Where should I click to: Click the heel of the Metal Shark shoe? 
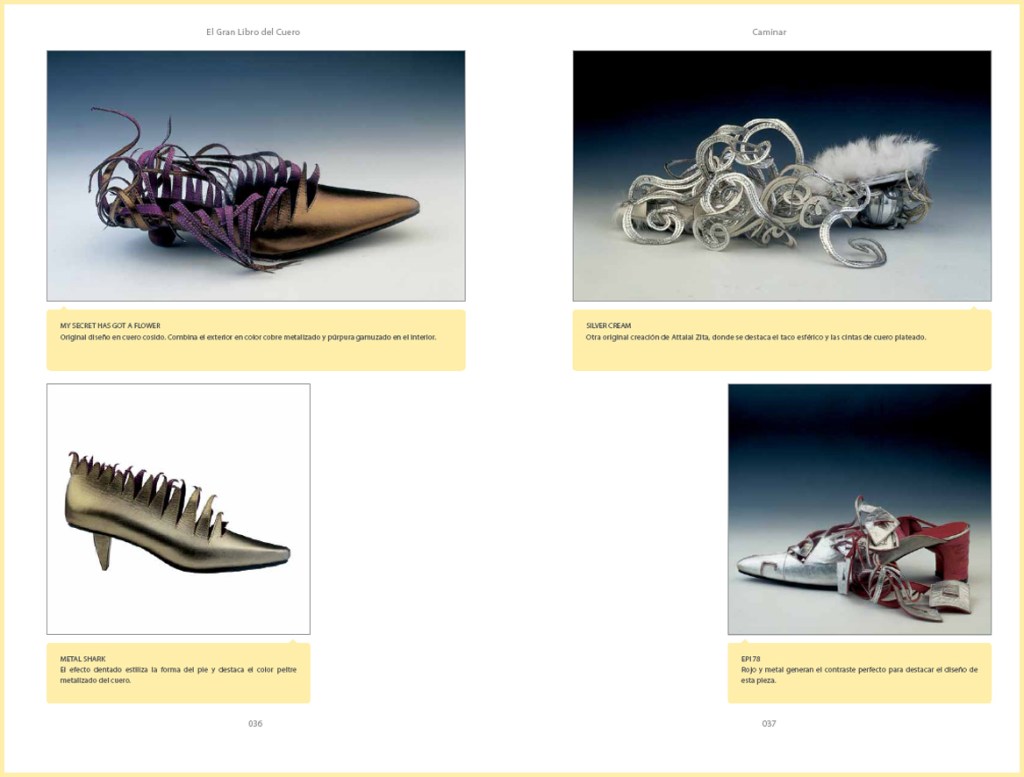102,550
